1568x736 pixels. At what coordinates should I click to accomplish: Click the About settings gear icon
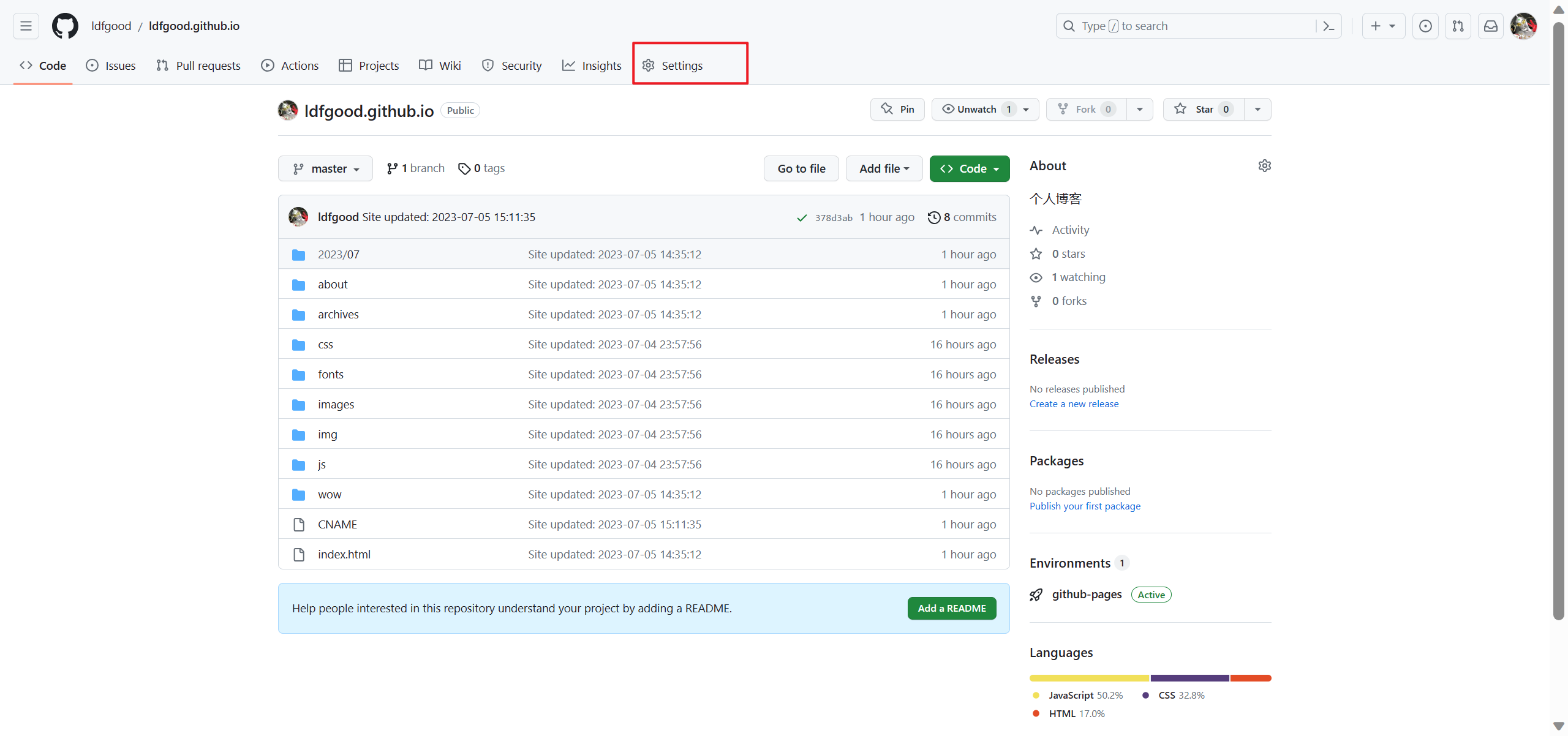coord(1264,166)
